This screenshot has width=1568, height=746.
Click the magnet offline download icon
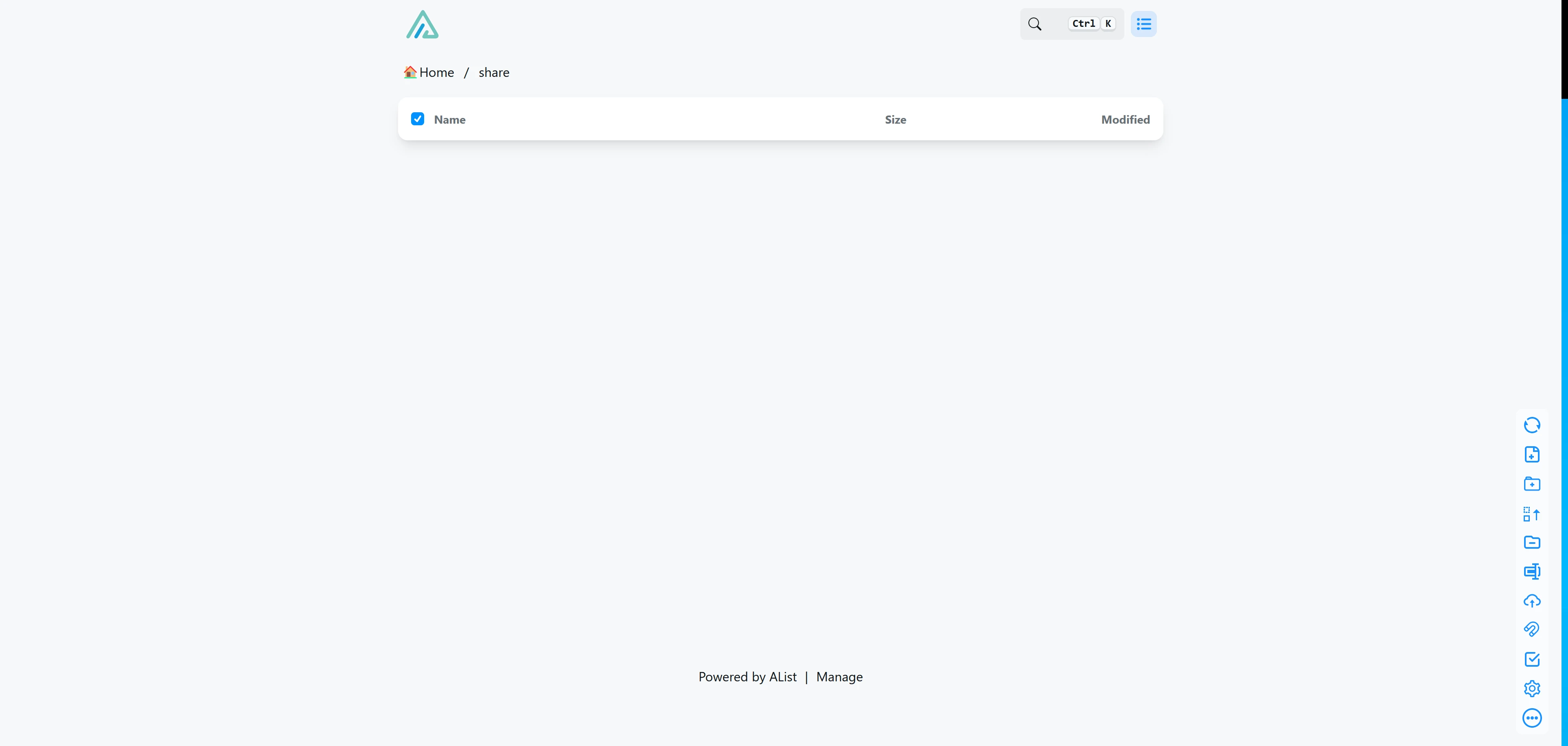1531,630
